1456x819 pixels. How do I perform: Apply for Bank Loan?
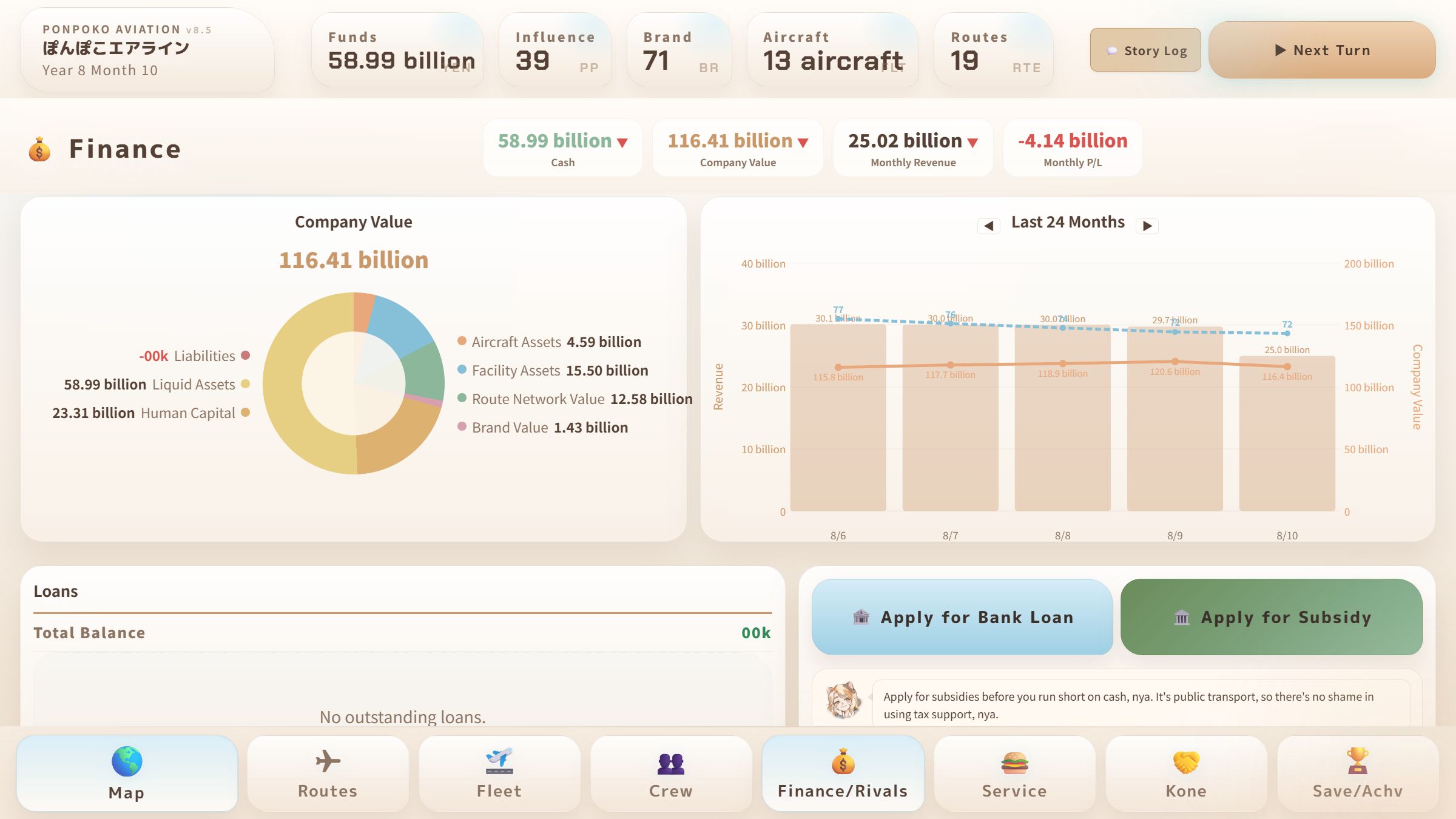coord(962,616)
